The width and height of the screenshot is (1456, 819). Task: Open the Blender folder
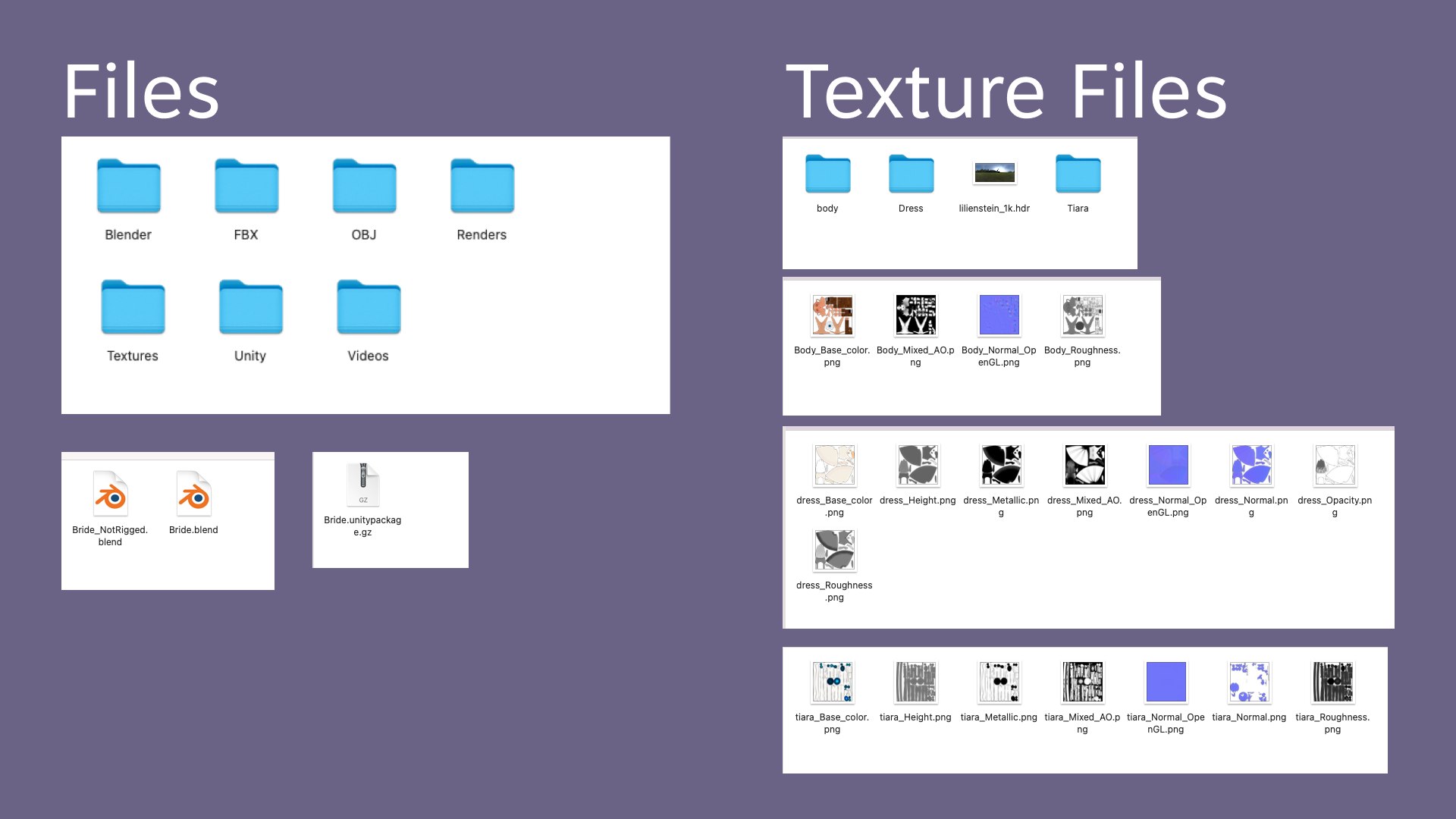(x=128, y=186)
